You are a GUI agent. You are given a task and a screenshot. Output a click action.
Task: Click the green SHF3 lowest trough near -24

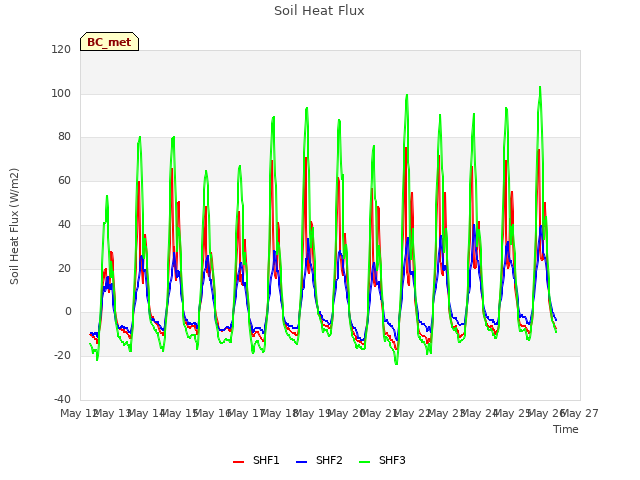click(x=396, y=363)
